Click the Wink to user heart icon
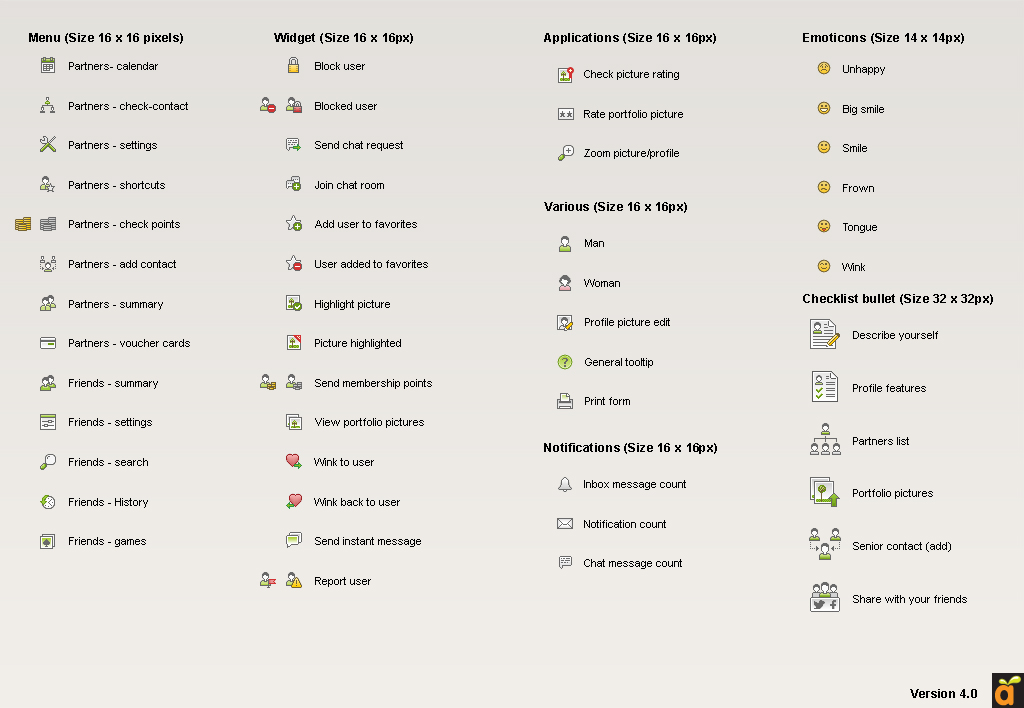The height and width of the screenshot is (708, 1024). point(294,462)
